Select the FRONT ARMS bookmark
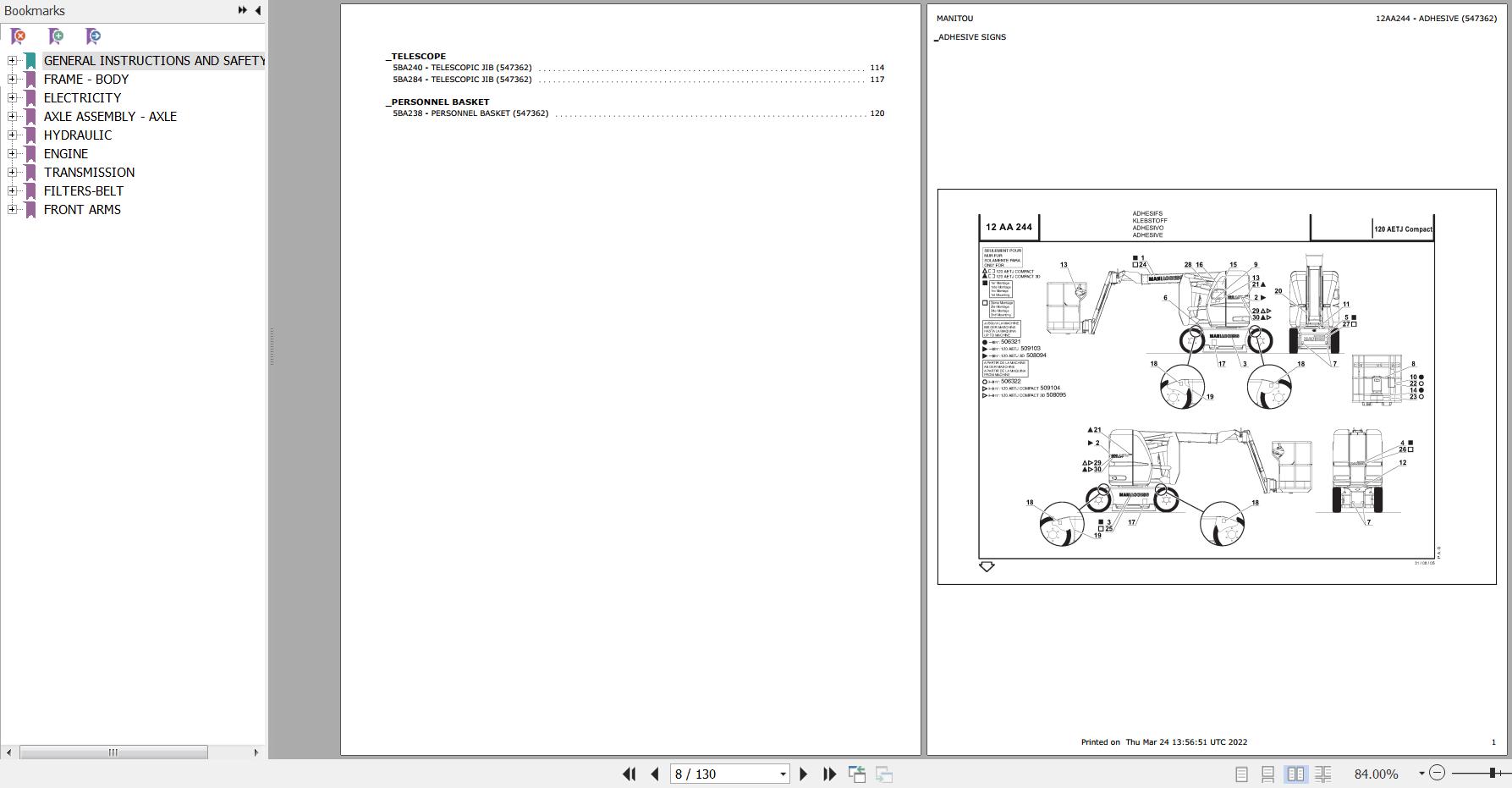 point(82,209)
